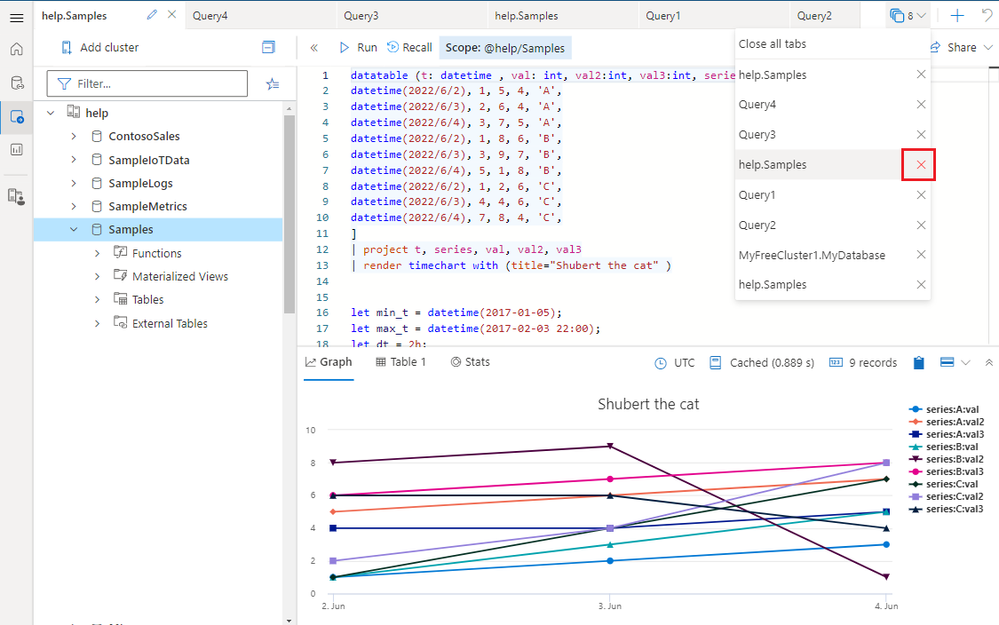
Task: Collapse results panel with up chevron
Action: tap(989, 363)
